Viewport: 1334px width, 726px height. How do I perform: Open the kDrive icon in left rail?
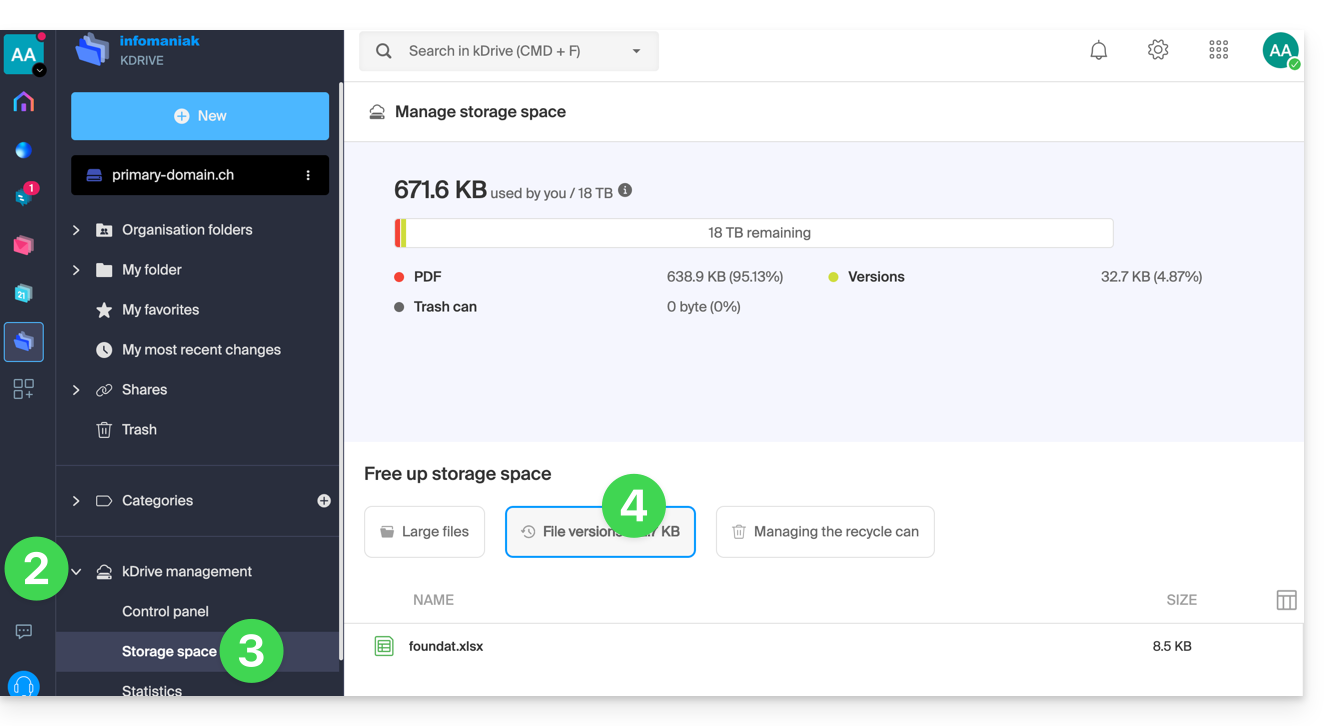(x=24, y=342)
